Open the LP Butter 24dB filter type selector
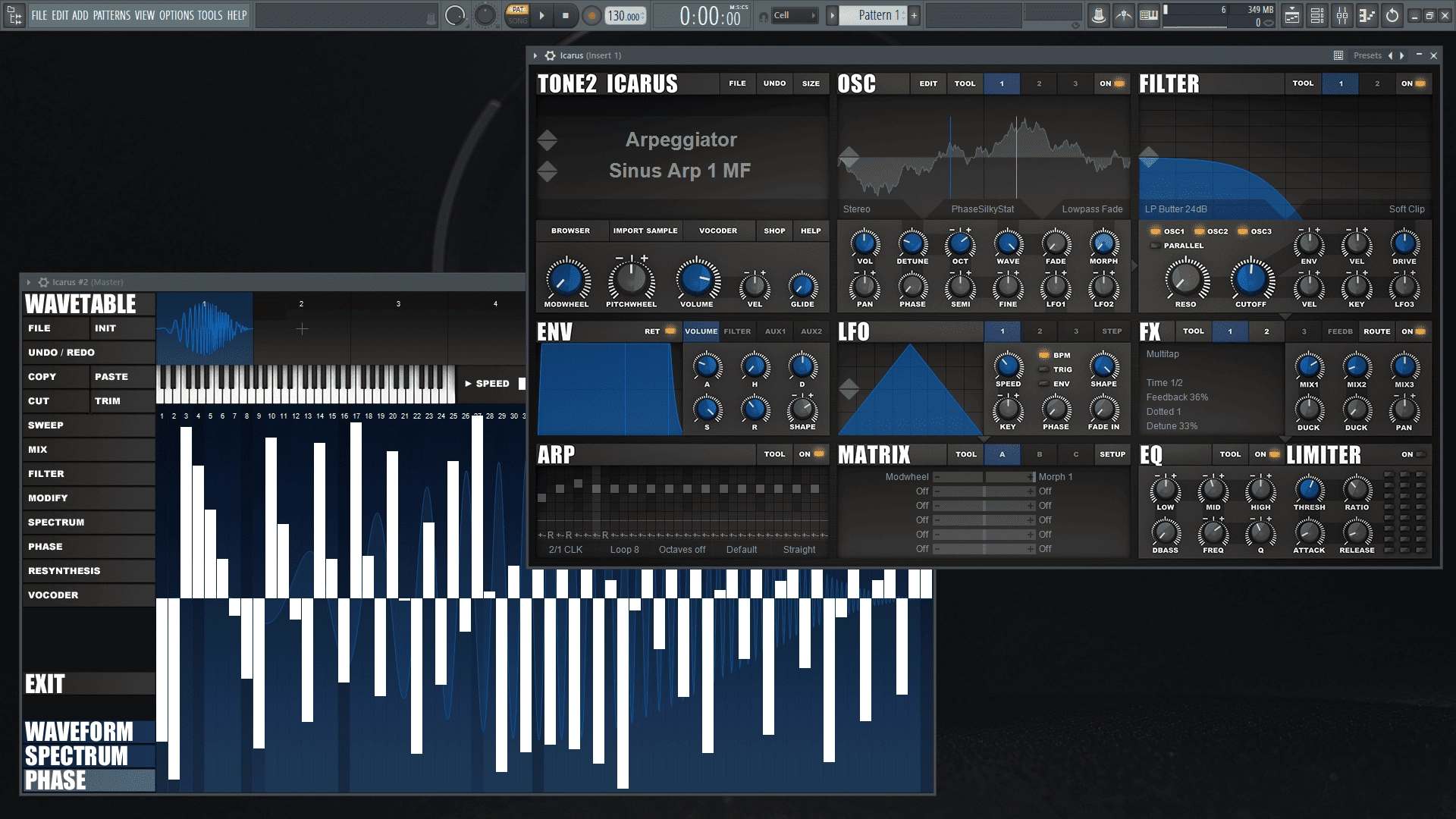1456x819 pixels. pyautogui.click(x=1175, y=209)
